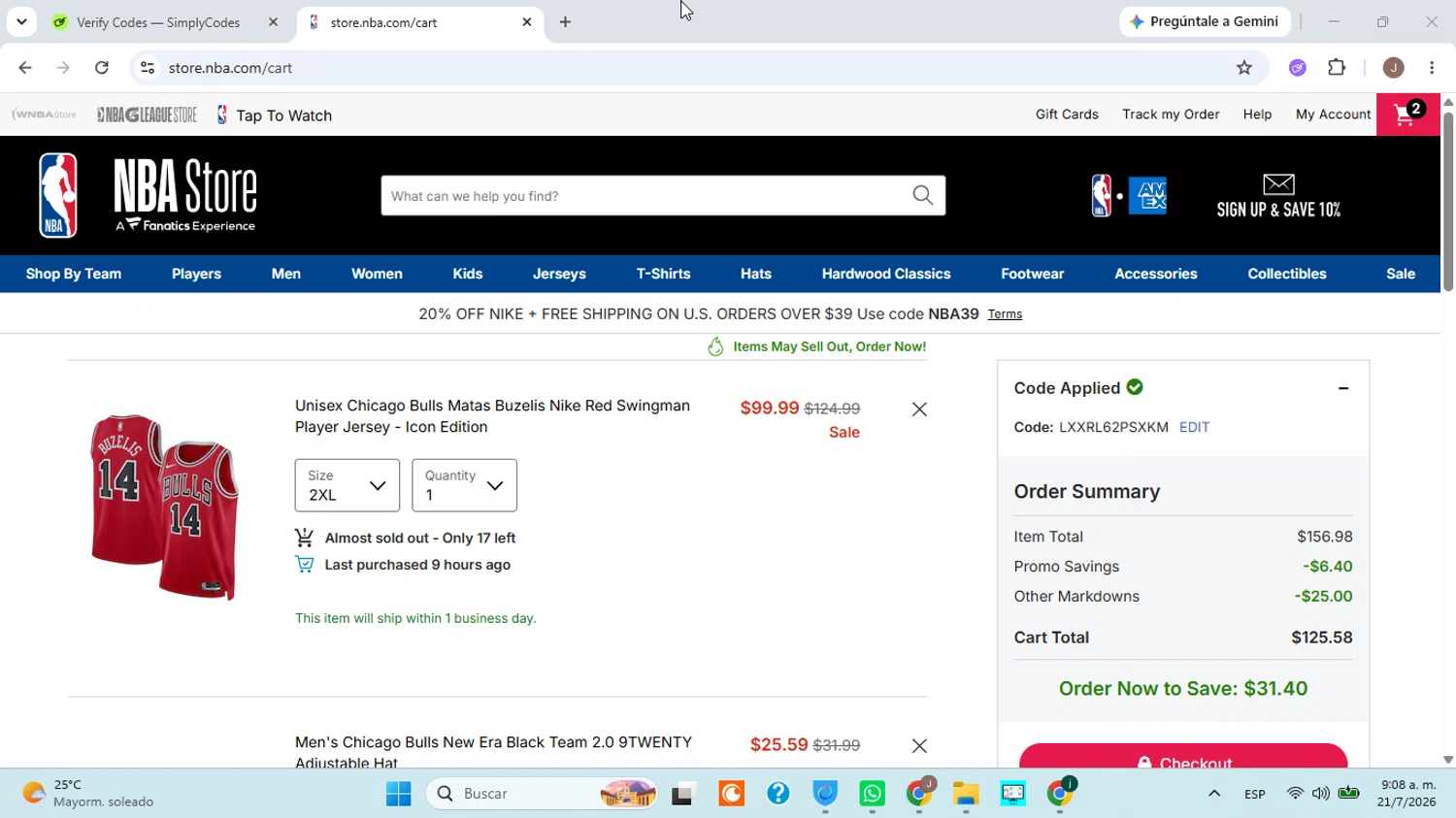Open the Hats menu
This screenshot has height=818, width=1456.
pos(756,274)
